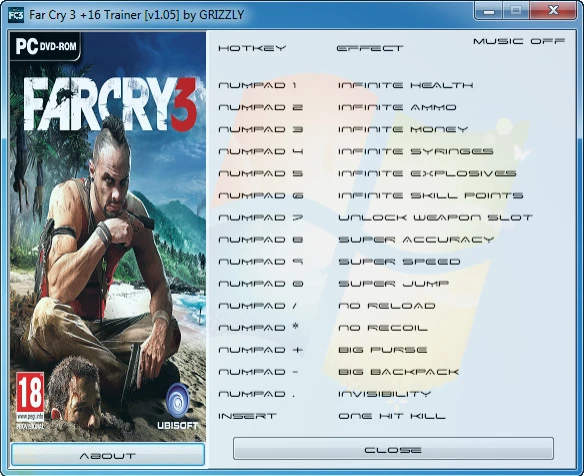
Task: Minimize the trainer window
Action: [x=489, y=11]
